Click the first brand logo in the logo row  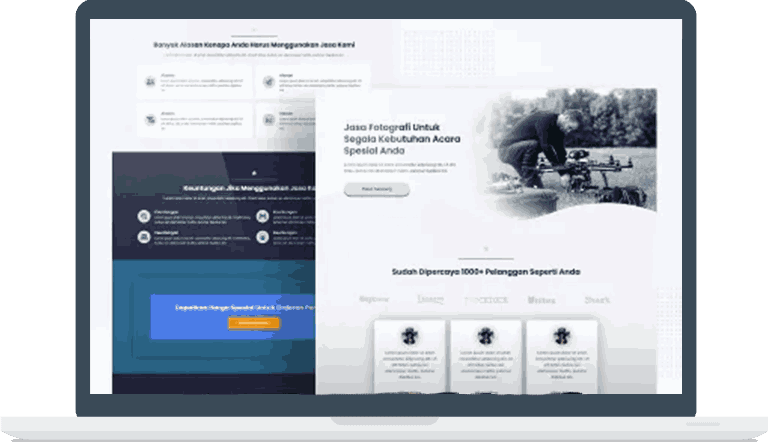(374, 298)
